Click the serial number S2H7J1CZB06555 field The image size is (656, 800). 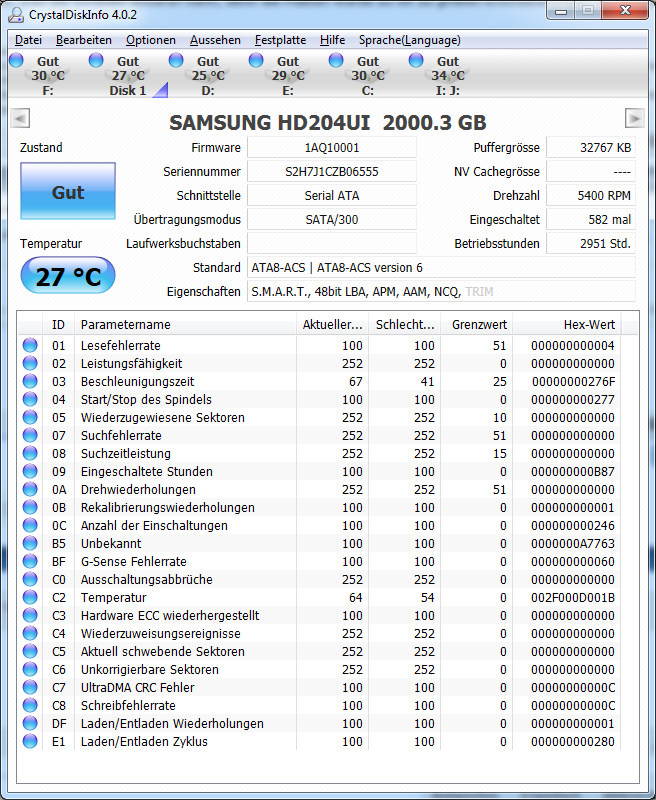(x=332, y=171)
